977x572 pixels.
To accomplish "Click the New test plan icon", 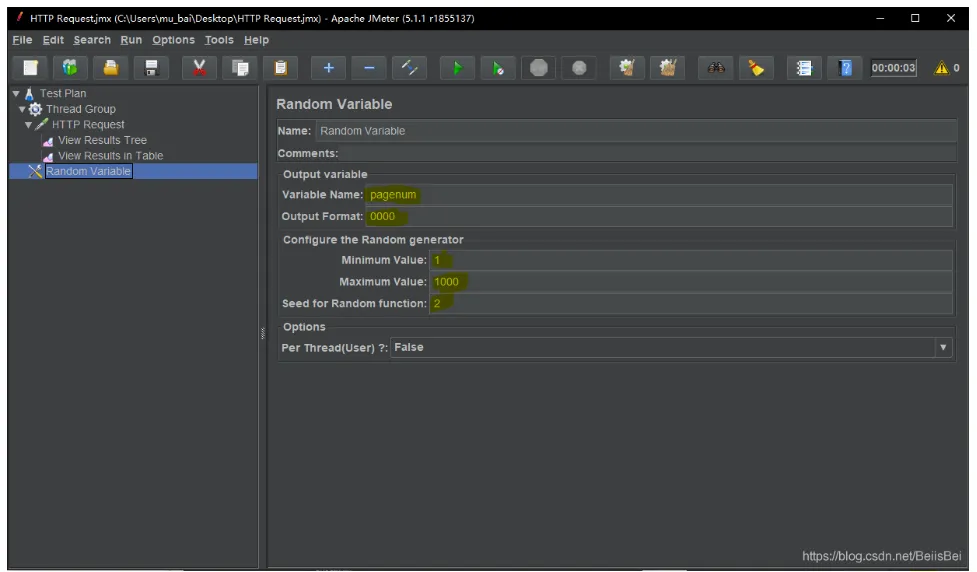I will coord(31,68).
